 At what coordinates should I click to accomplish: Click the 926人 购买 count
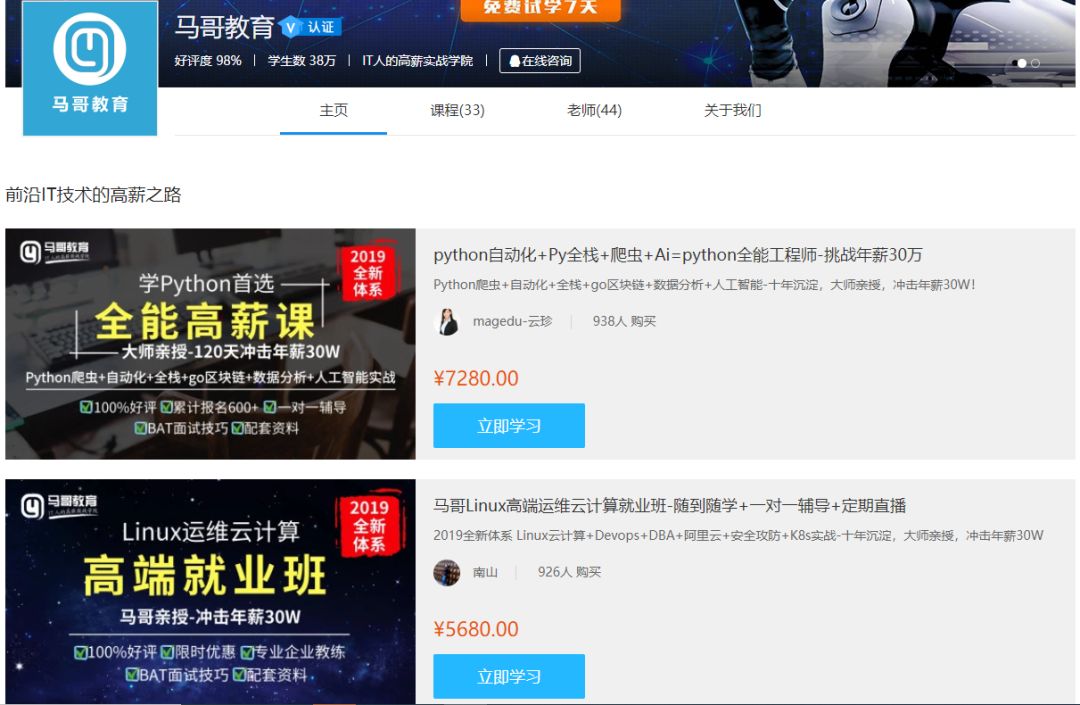(569, 572)
